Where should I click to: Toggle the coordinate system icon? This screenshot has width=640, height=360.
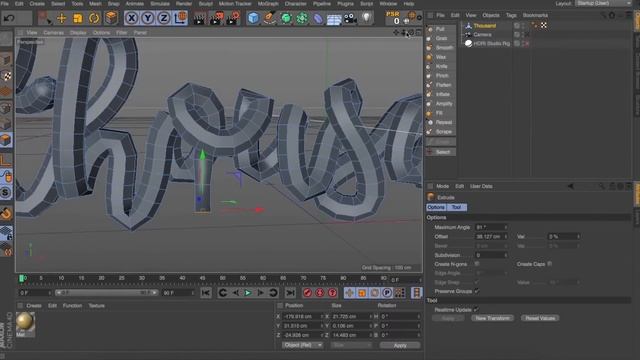coord(180,18)
